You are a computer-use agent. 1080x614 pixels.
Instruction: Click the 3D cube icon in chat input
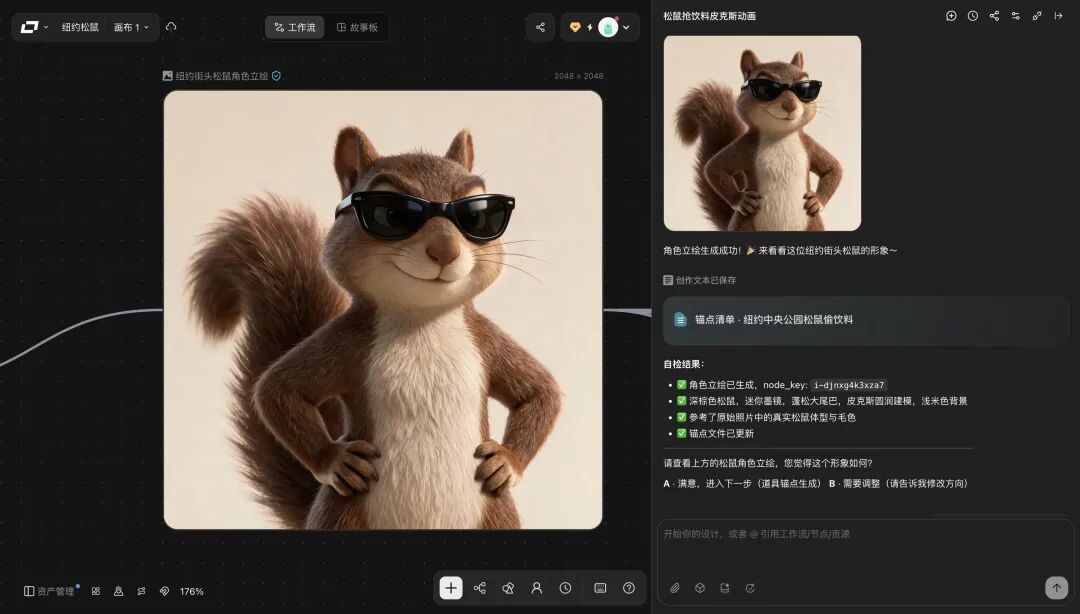coord(700,588)
